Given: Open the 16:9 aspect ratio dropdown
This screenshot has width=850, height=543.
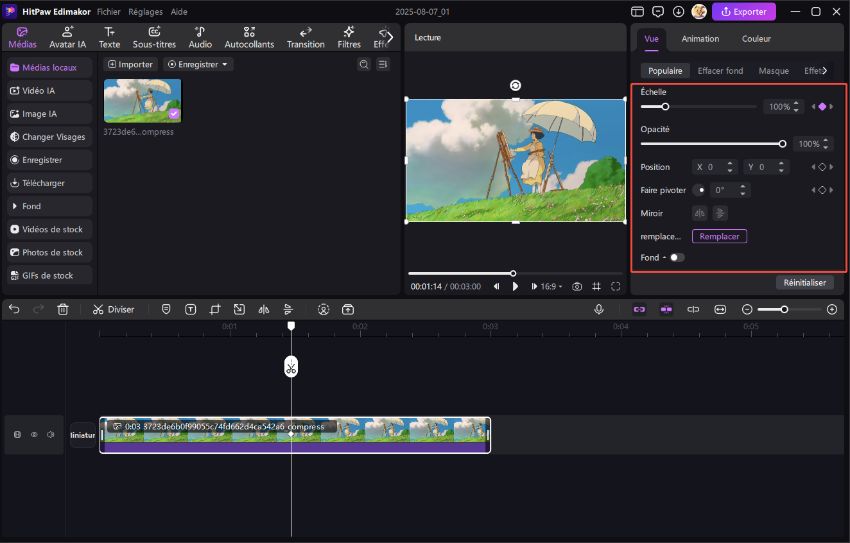Looking at the screenshot, I should [551, 286].
